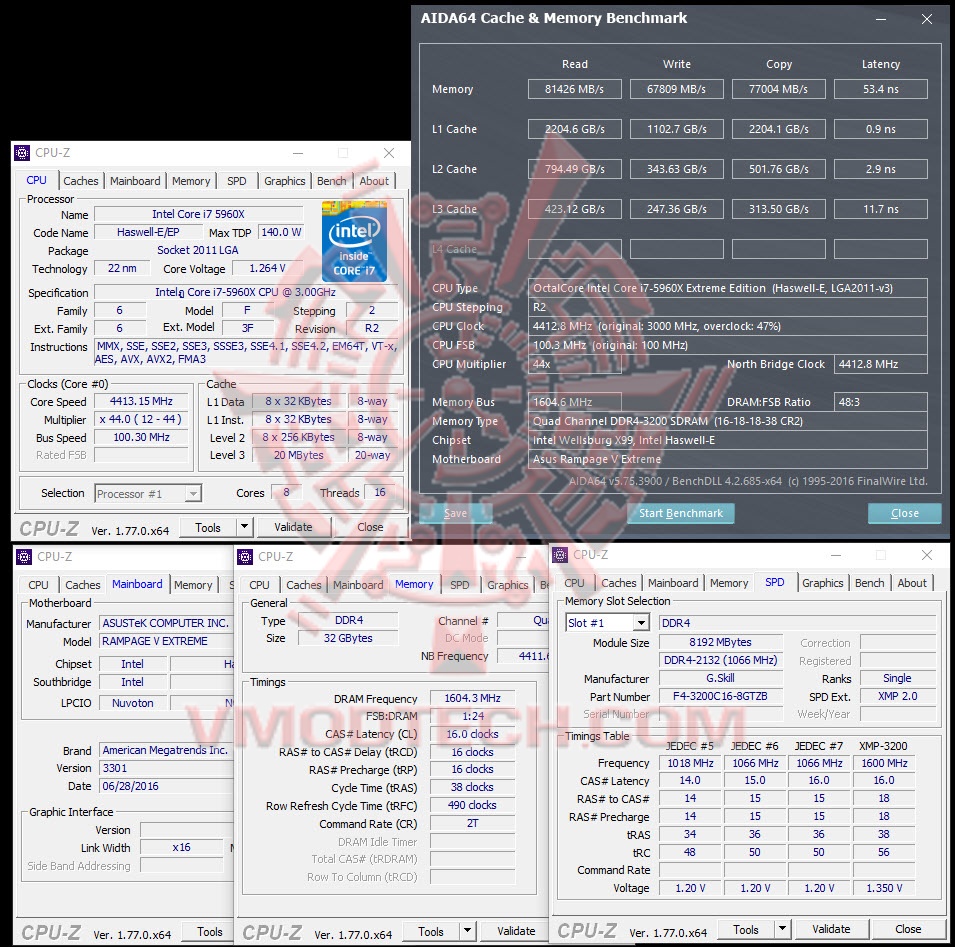Click Max TDP 140.0 W value
Screen dimensions: 955x947
tap(281, 232)
